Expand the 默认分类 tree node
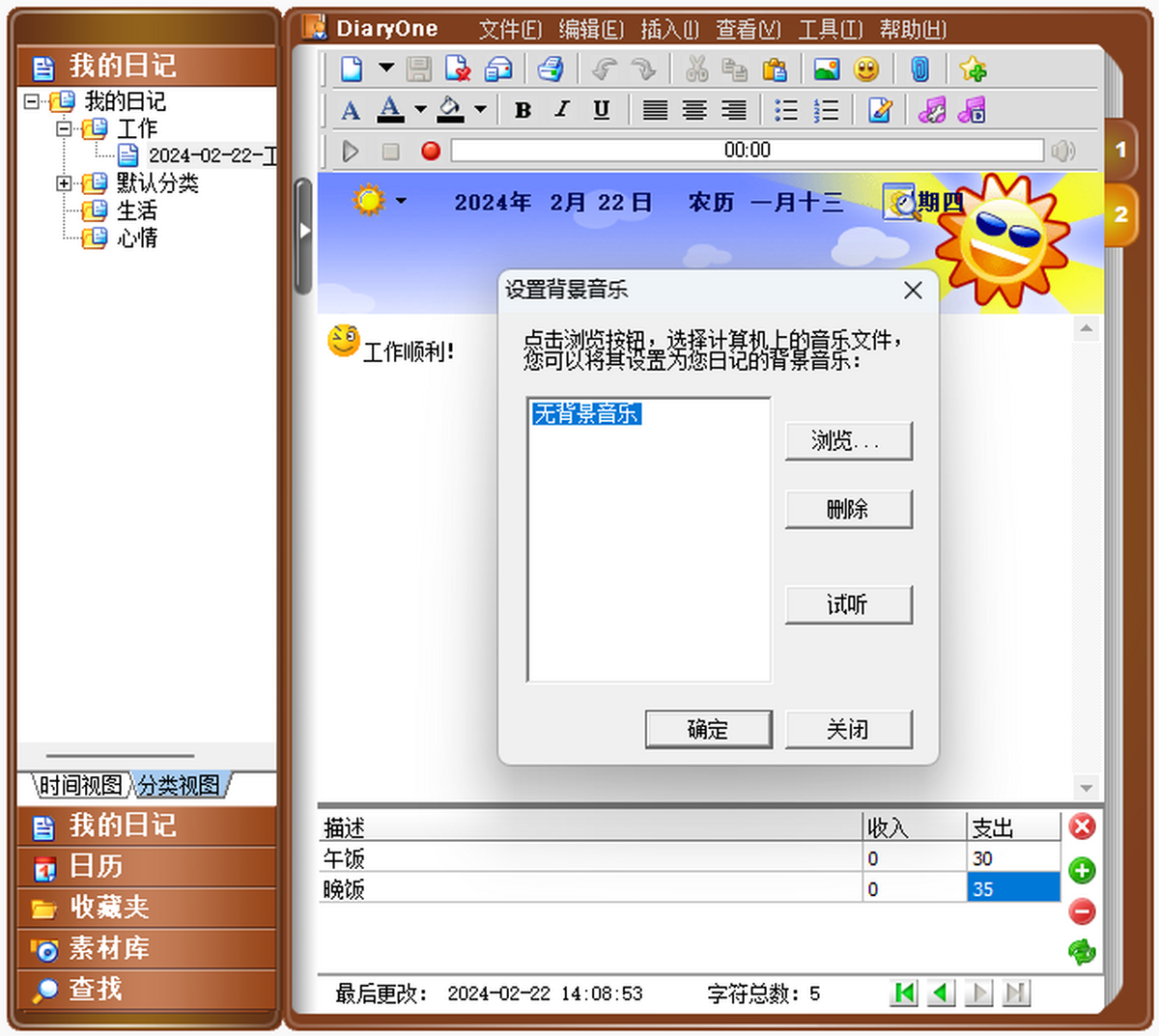The height and width of the screenshot is (1036, 1159). coord(64,182)
